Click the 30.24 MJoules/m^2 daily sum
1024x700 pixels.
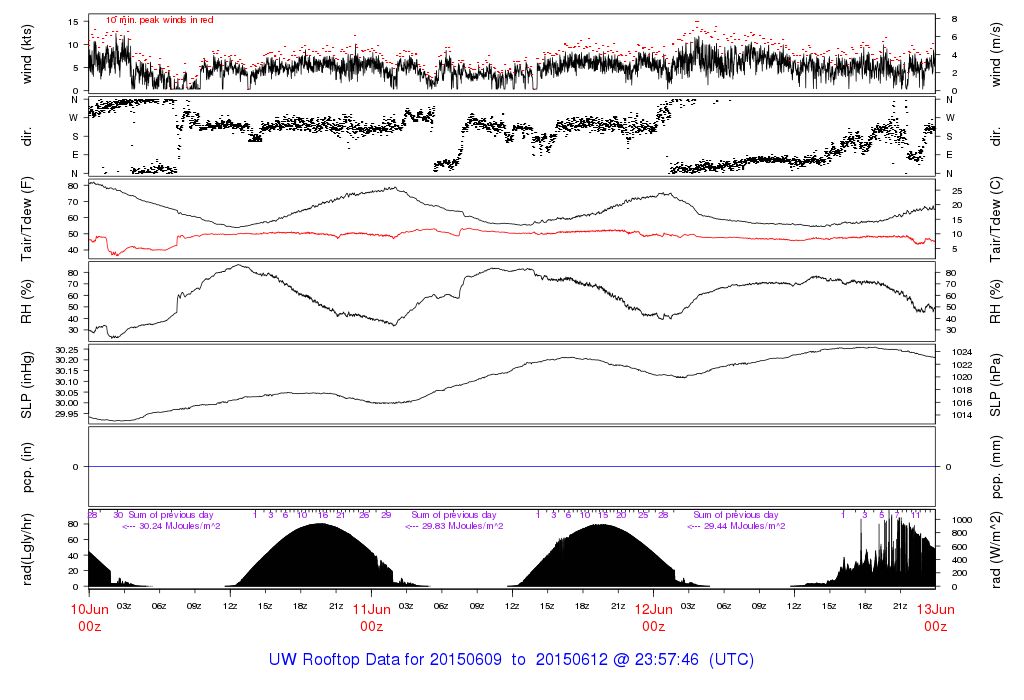coord(171,526)
